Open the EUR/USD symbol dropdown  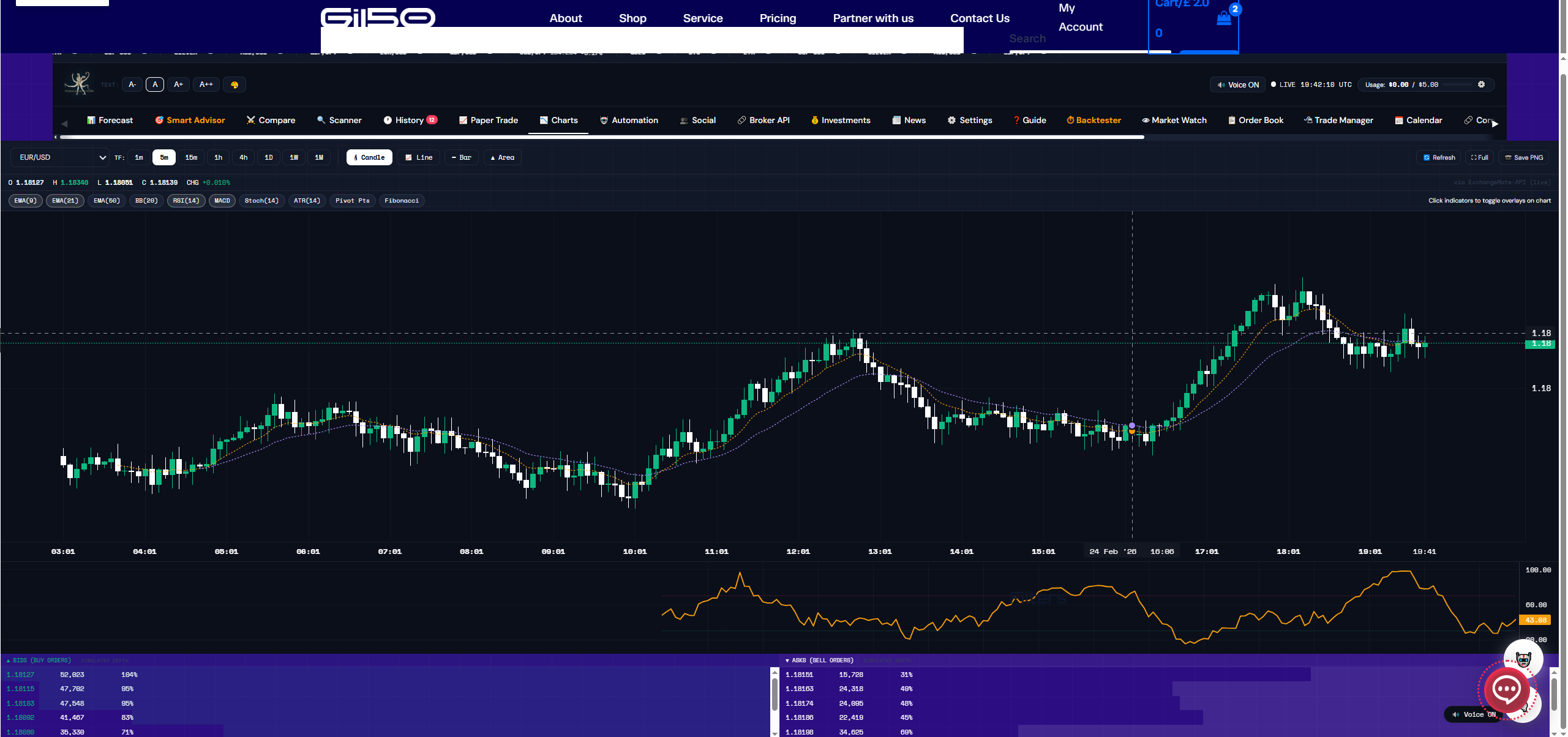coord(60,157)
